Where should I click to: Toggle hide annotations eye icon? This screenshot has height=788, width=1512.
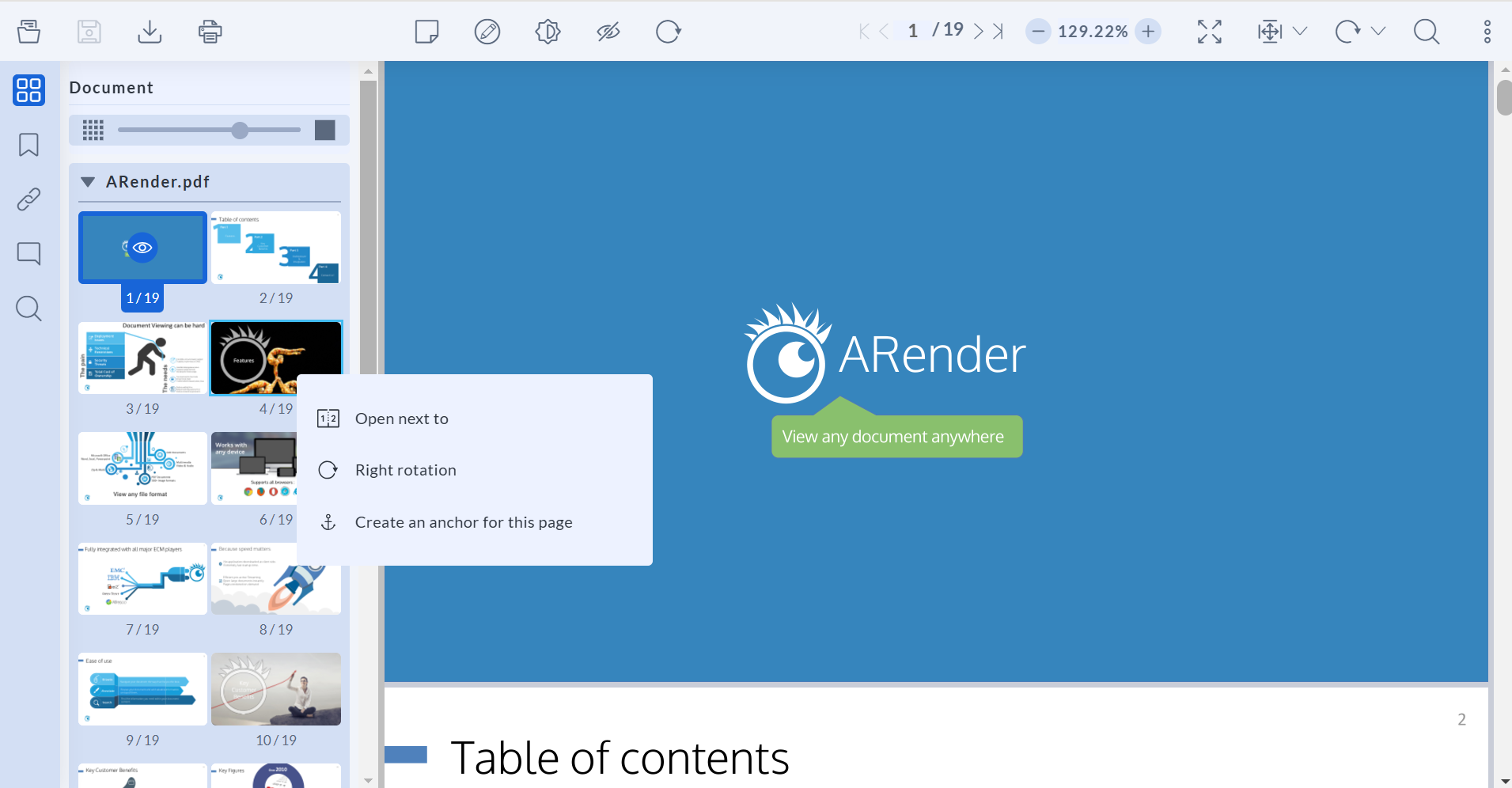(x=608, y=32)
